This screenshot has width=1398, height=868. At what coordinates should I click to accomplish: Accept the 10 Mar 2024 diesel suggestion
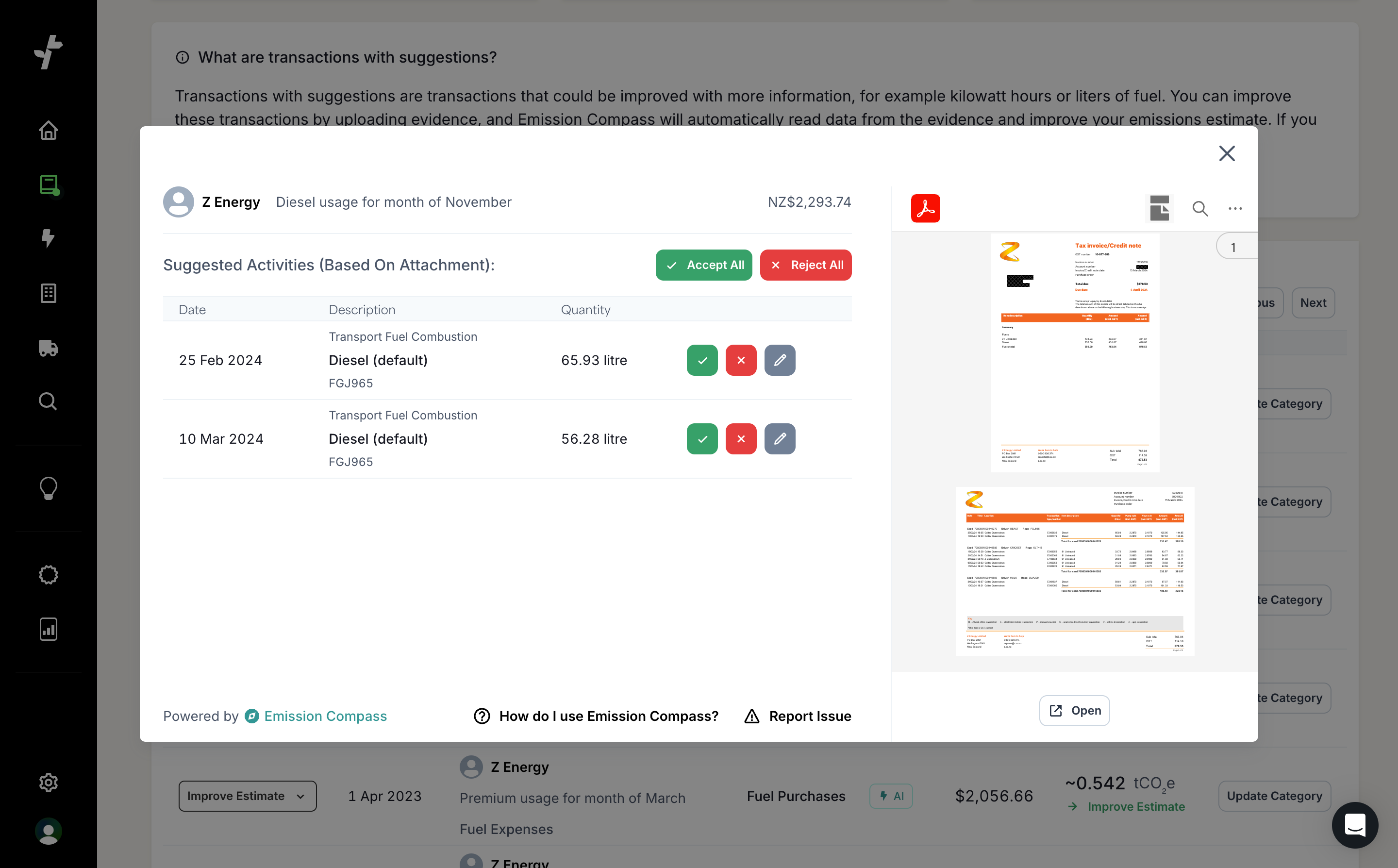click(702, 438)
